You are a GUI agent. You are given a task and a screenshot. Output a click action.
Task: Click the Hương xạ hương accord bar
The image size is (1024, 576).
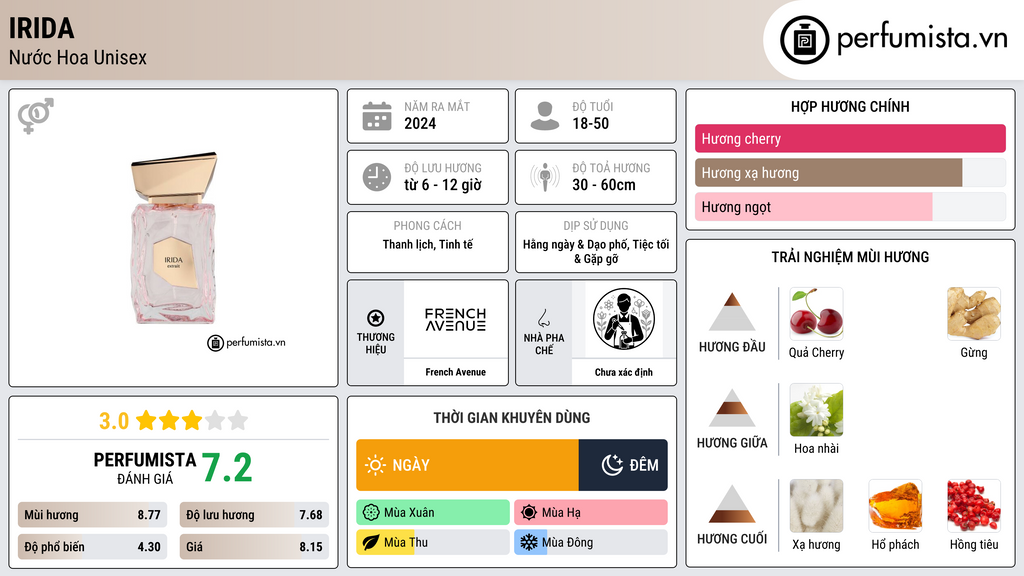pos(850,173)
